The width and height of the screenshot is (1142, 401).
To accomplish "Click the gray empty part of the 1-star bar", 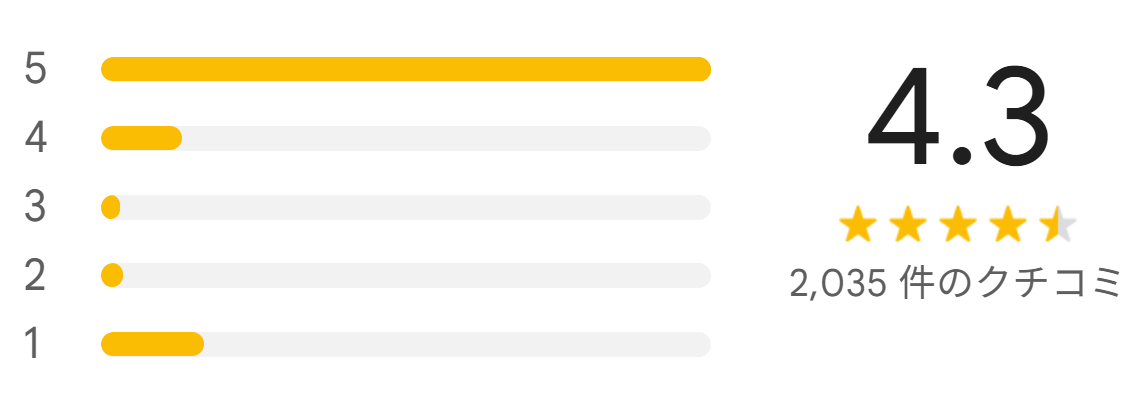I will (x=457, y=344).
